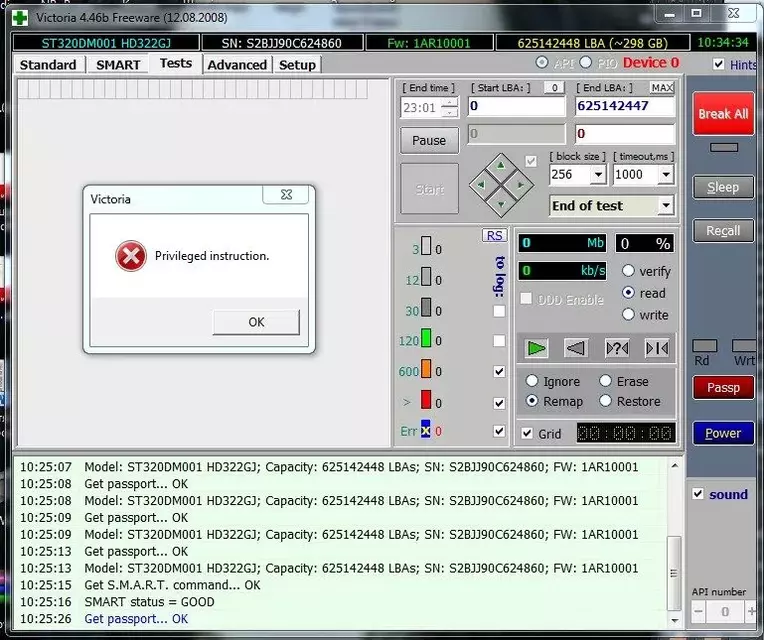The image size is (764, 640).
Task: Select the Restore radio option
Action: [605, 401]
